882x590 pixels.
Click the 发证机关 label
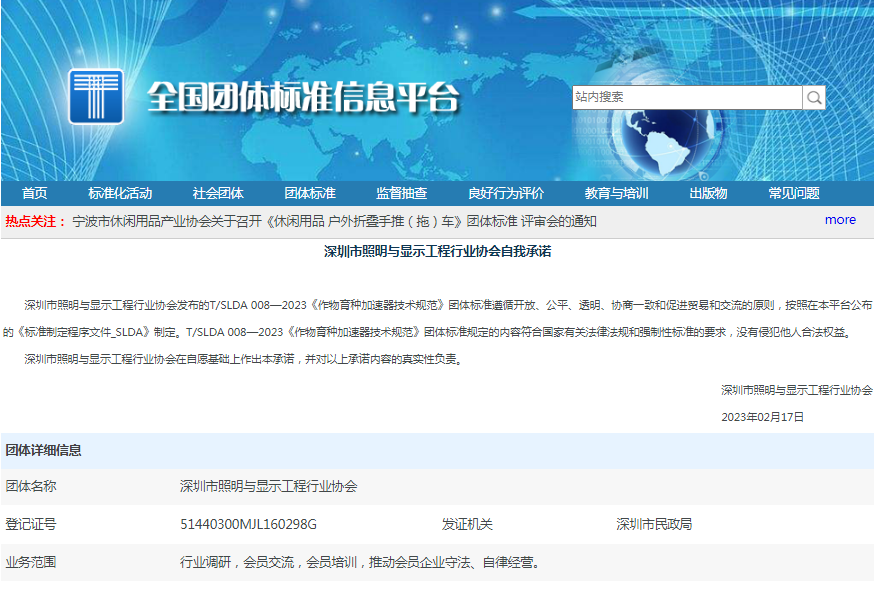[x=467, y=525]
